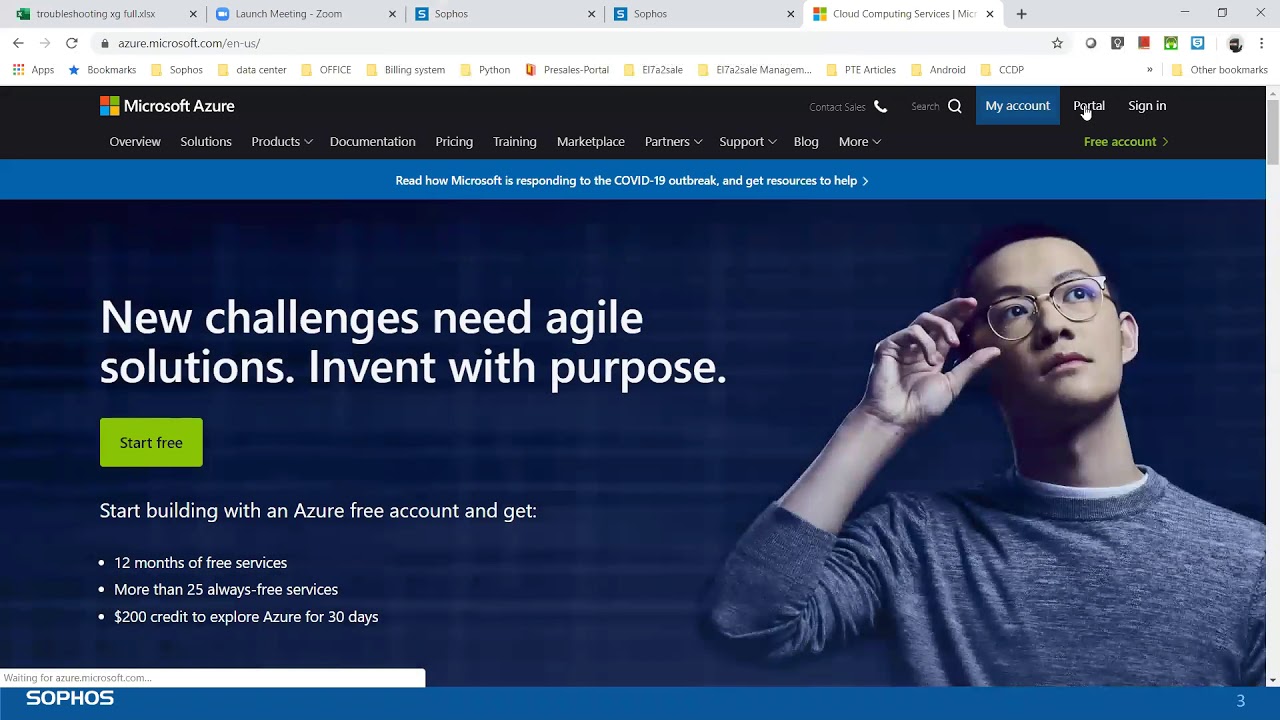Open a new tab with plus icon
The image size is (1280, 720).
click(x=1021, y=14)
